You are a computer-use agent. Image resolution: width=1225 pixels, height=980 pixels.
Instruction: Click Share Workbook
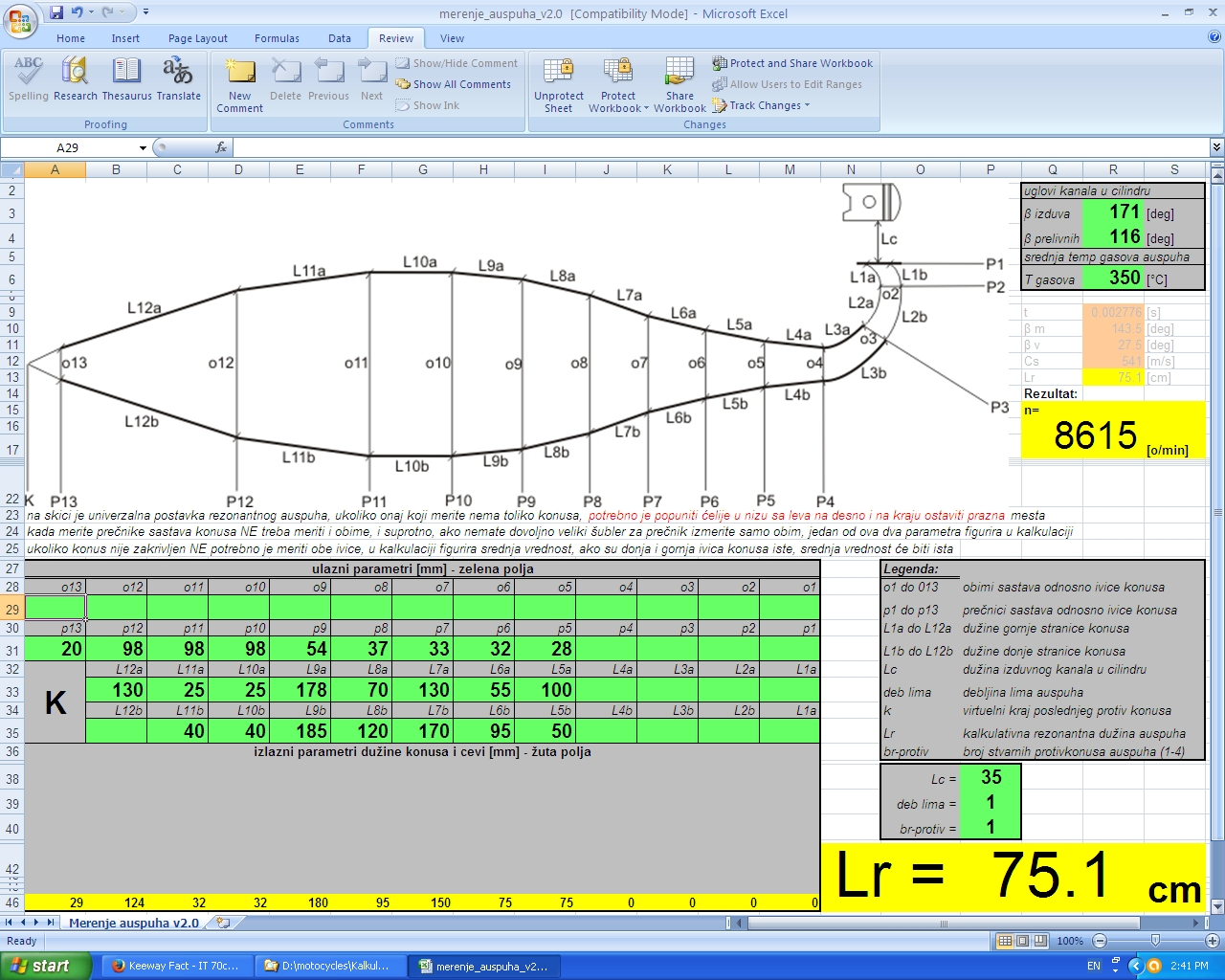point(679,84)
